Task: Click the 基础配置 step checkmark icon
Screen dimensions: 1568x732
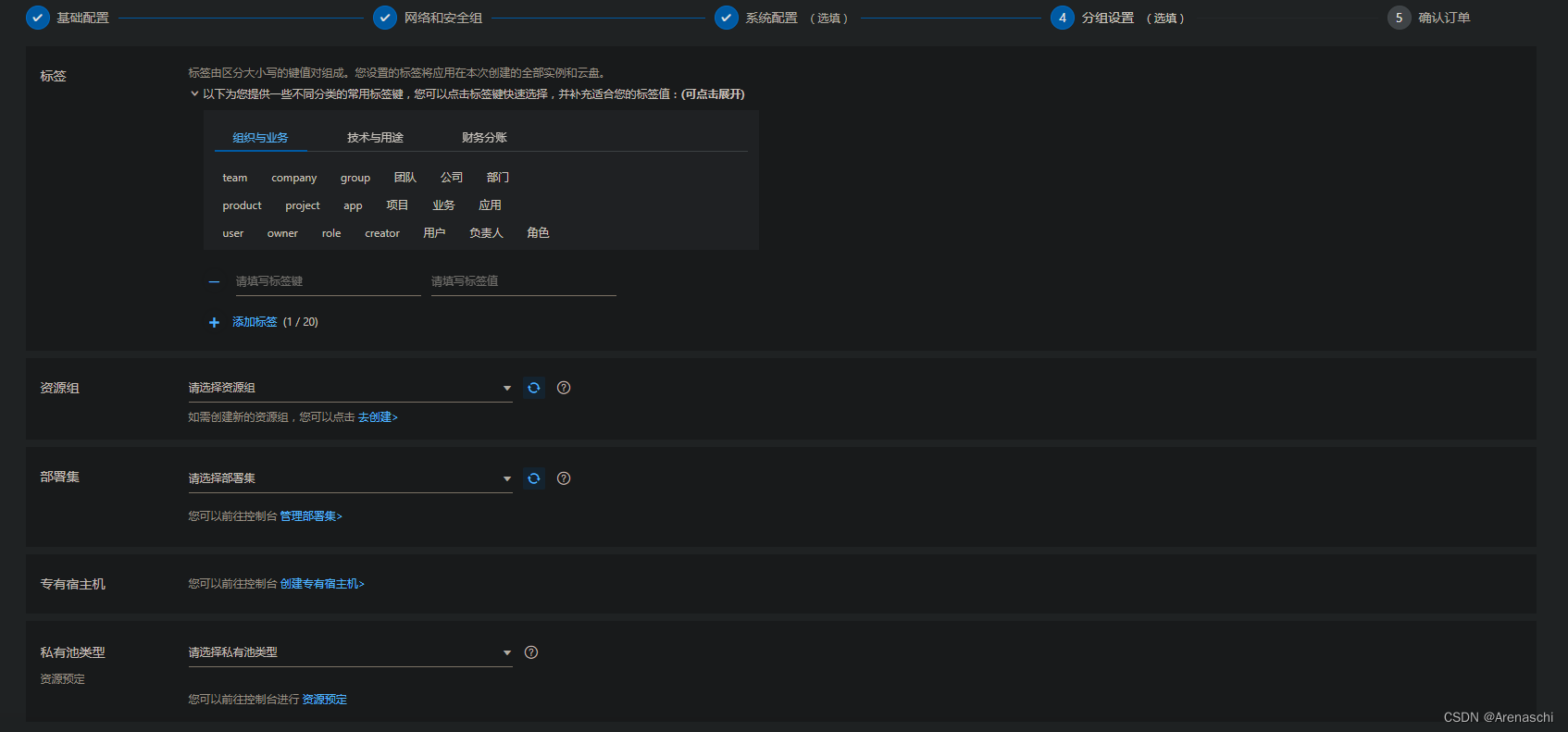Action: (x=38, y=18)
